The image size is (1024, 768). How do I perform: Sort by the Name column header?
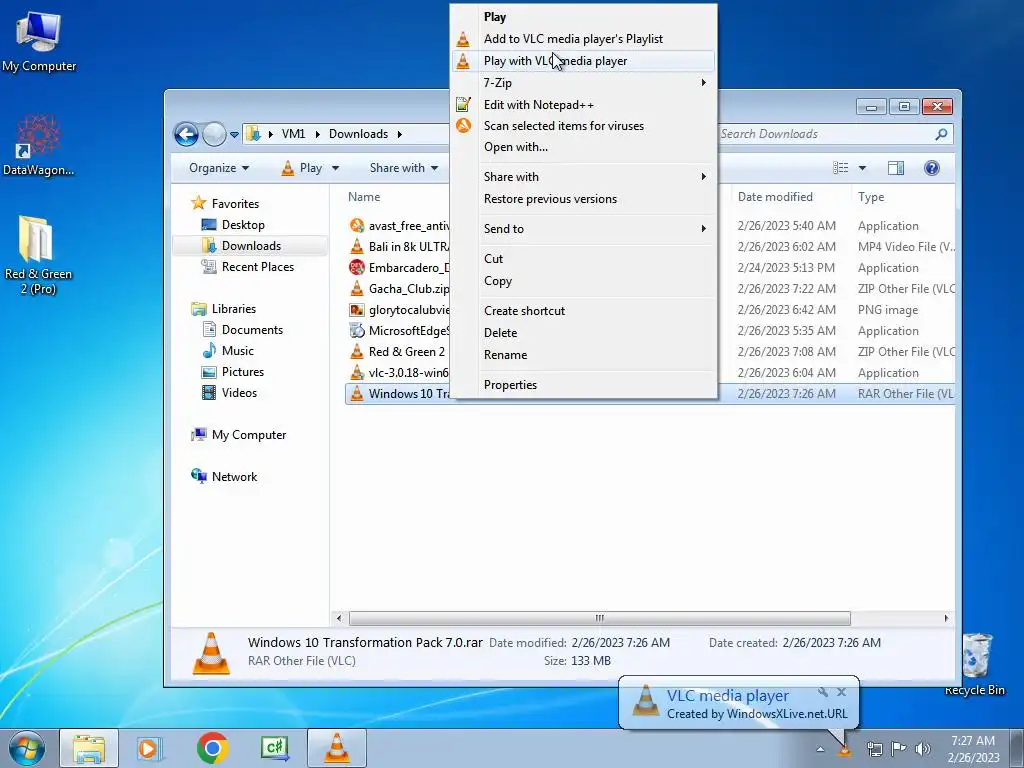(x=364, y=197)
